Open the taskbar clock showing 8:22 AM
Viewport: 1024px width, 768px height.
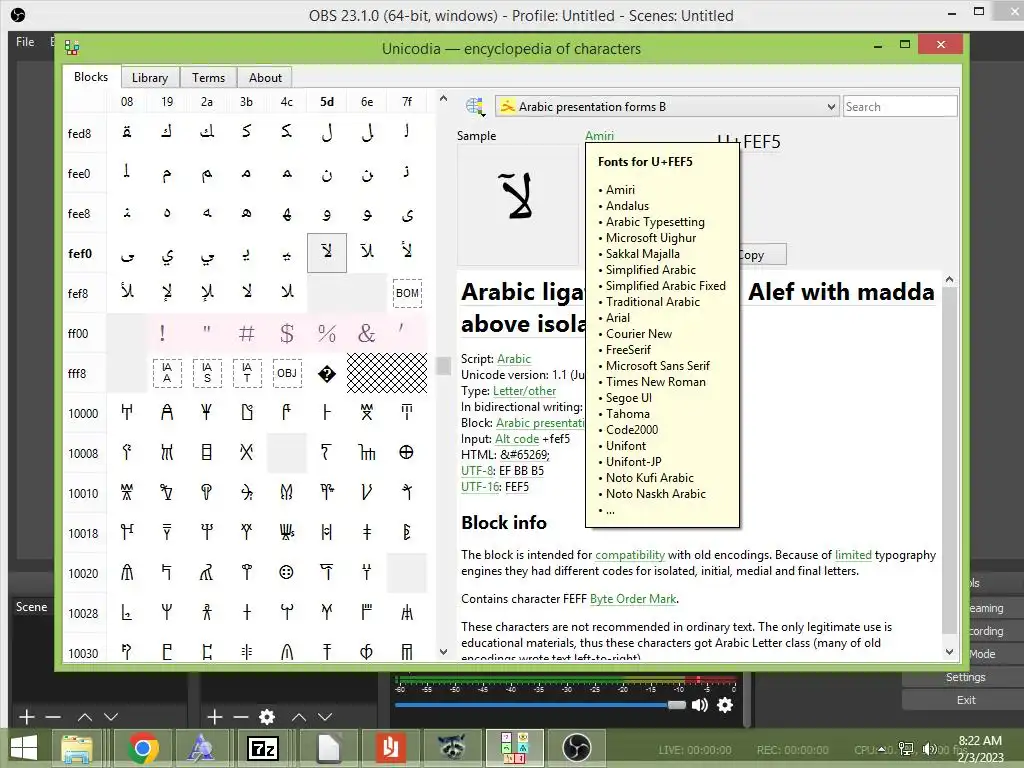980,748
